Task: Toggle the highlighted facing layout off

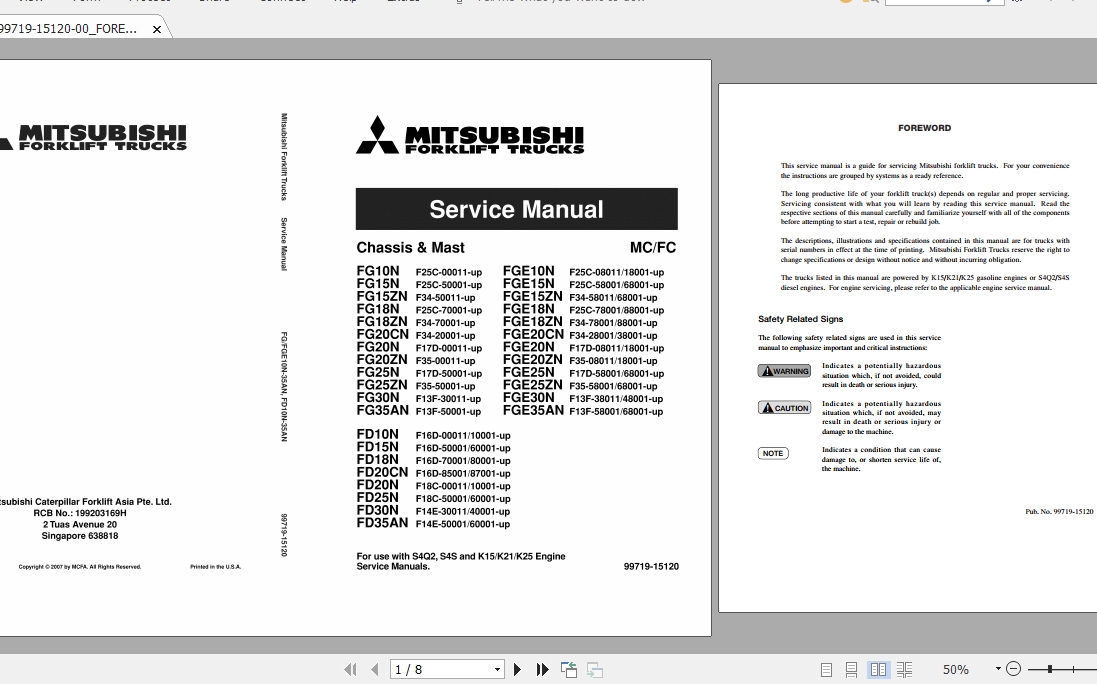Action: (x=878, y=669)
